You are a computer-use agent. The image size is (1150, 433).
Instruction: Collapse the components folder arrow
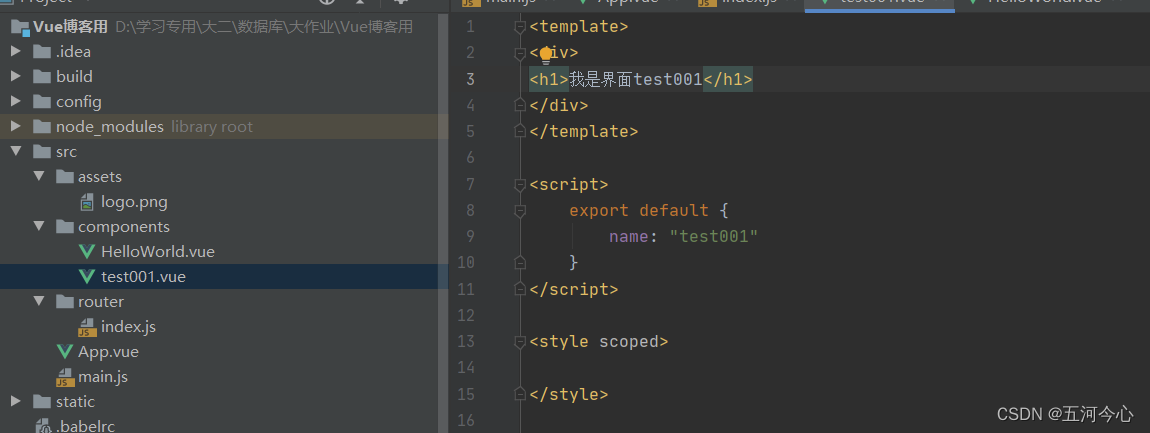pyautogui.click(x=39, y=227)
